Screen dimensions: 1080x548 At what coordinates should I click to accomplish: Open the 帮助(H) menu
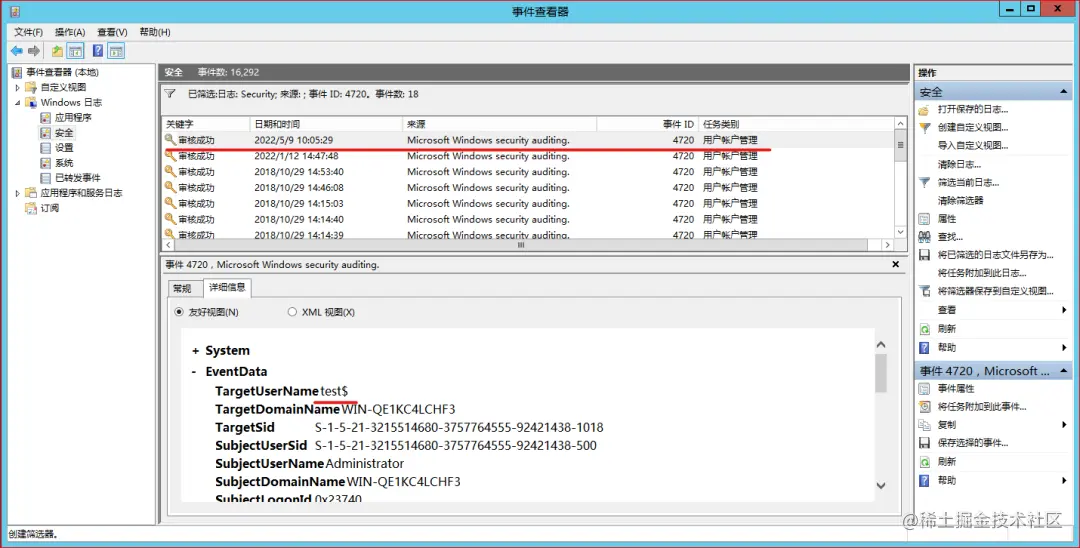(x=155, y=32)
